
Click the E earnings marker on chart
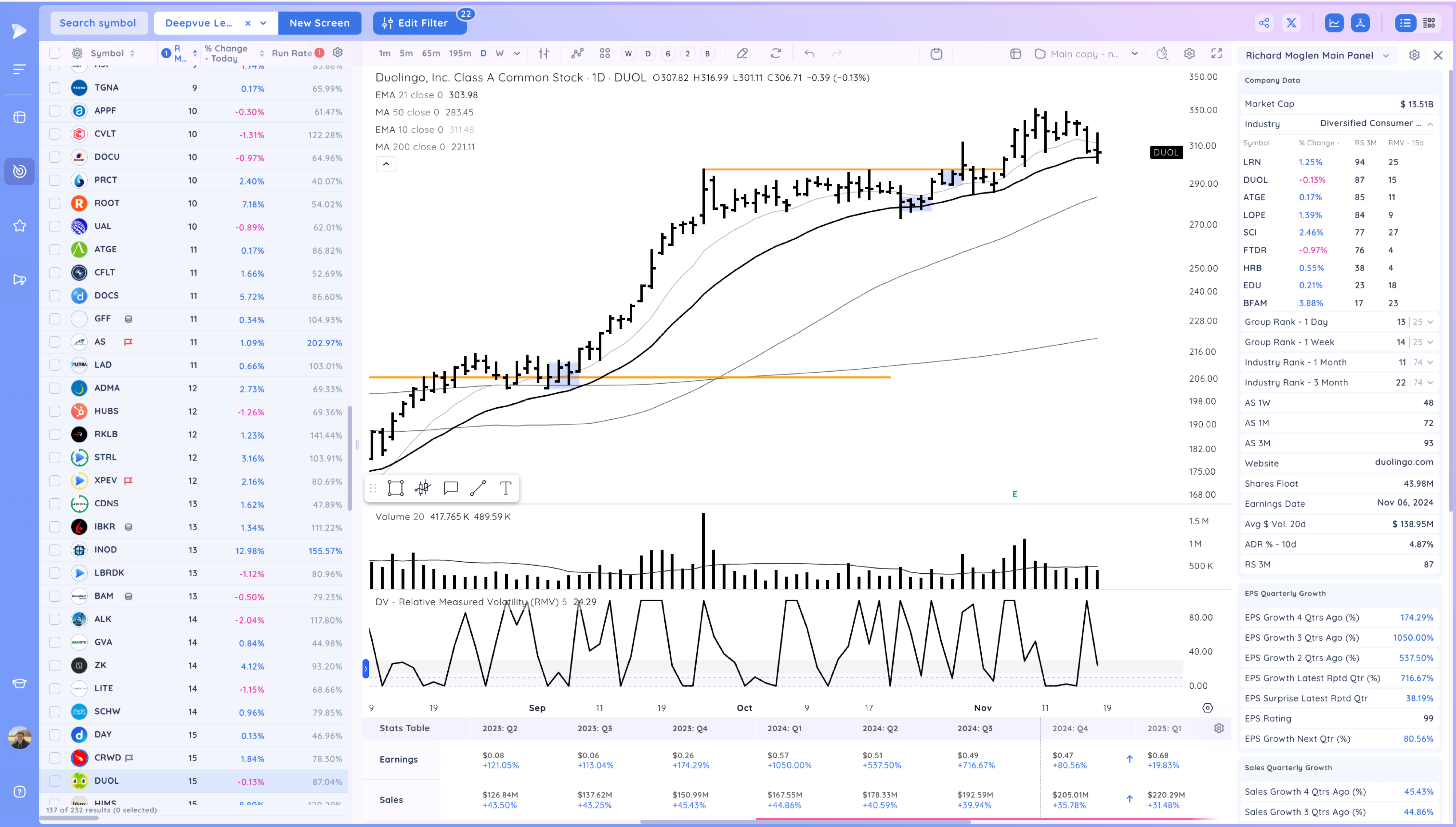tap(1014, 494)
